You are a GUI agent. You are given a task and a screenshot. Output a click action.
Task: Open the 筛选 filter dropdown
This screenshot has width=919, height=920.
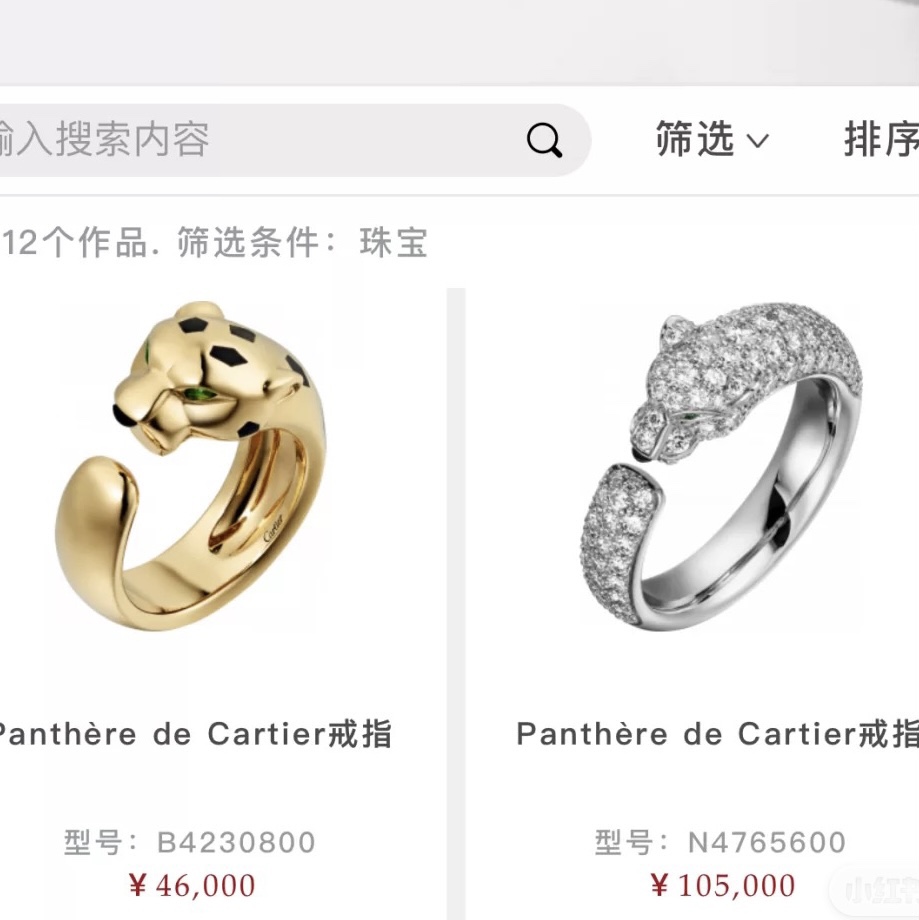pyautogui.click(x=712, y=139)
